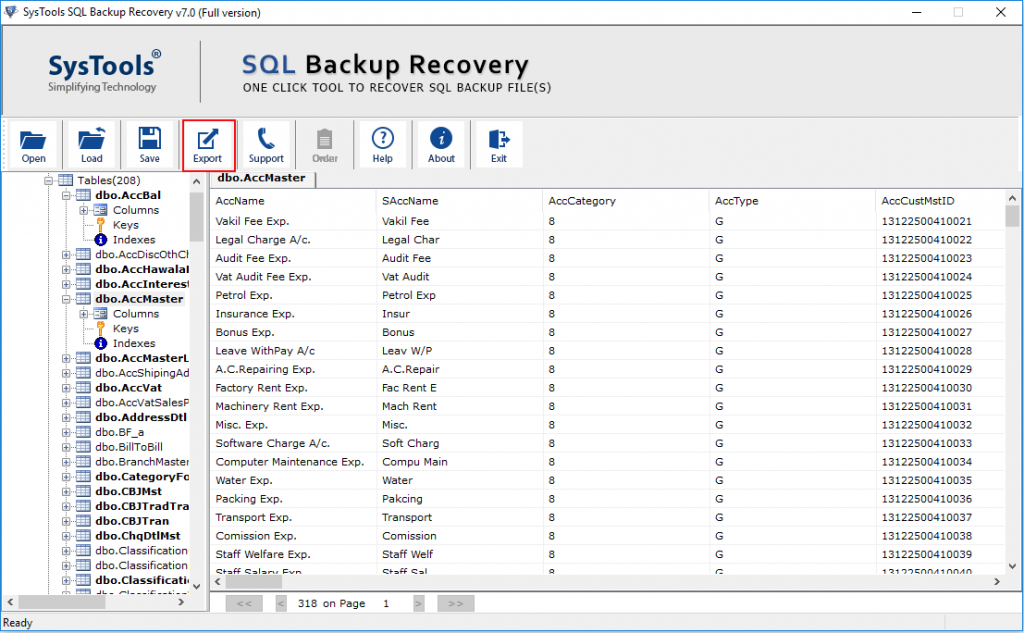The image size is (1024, 633).
Task: Click tree panel horizontal scroll right arrow
Action: (181, 602)
